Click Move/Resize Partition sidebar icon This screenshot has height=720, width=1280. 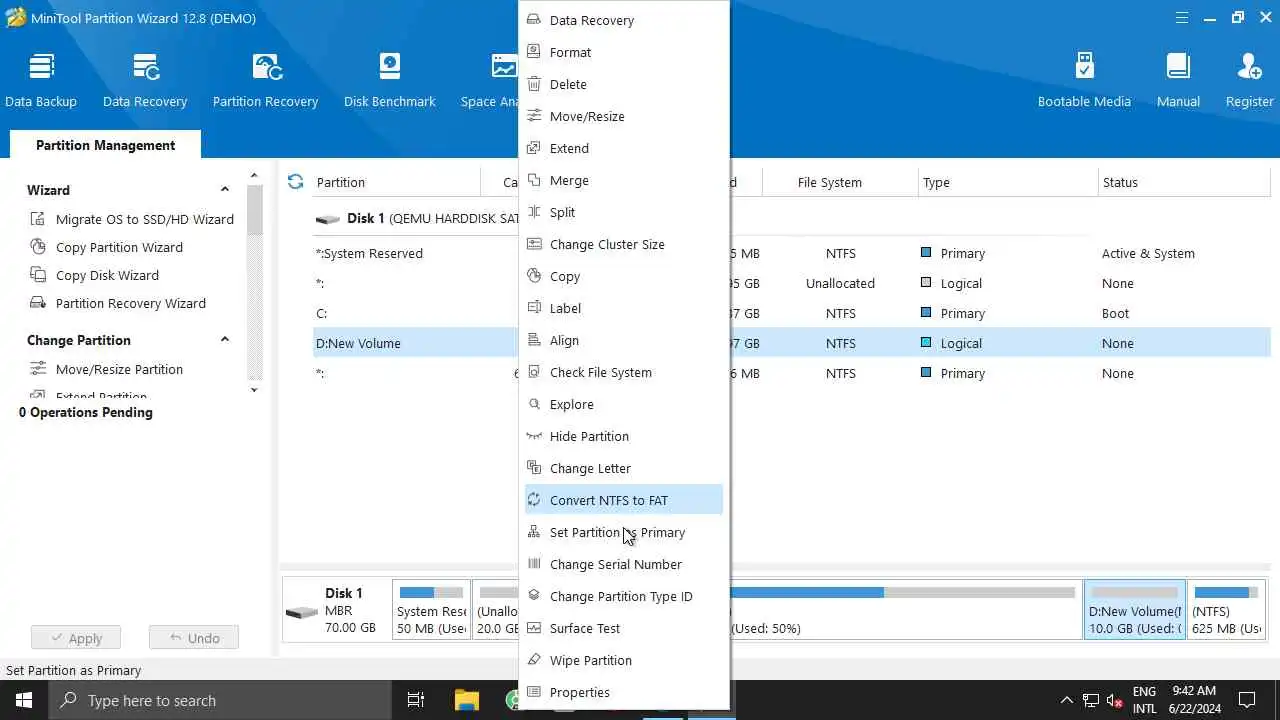coord(38,369)
